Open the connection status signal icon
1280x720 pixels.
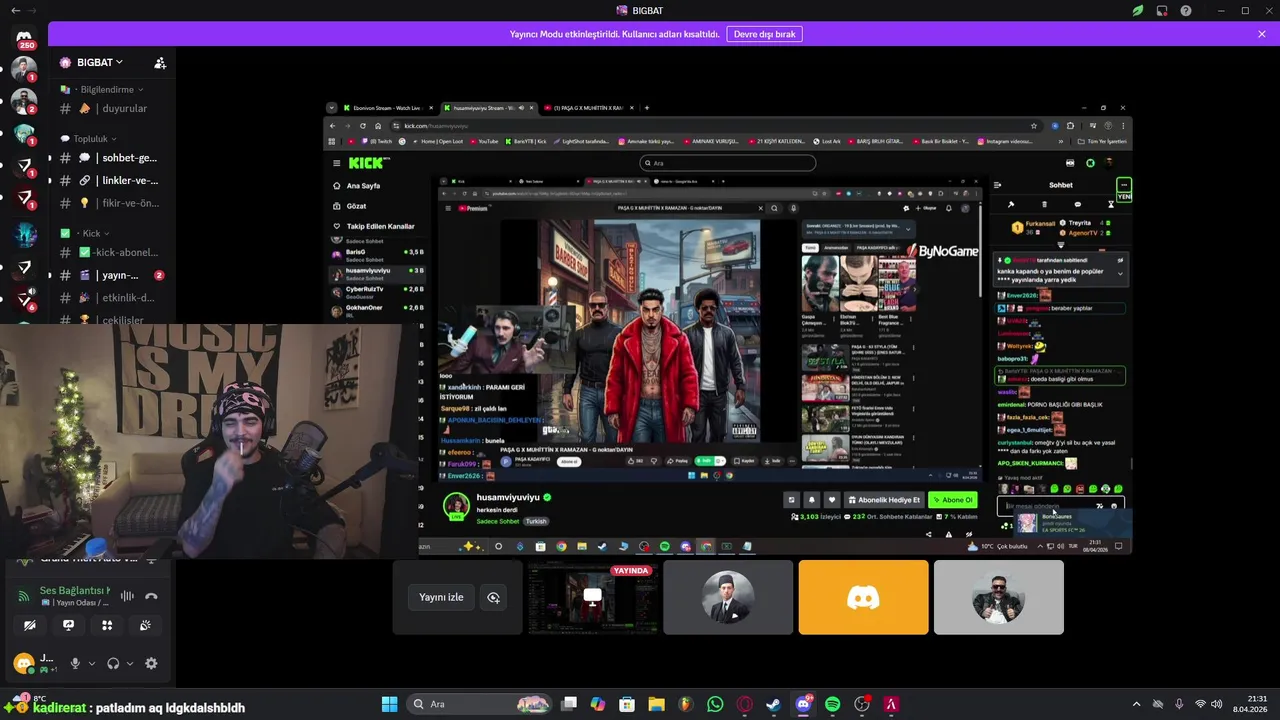[24, 596]
